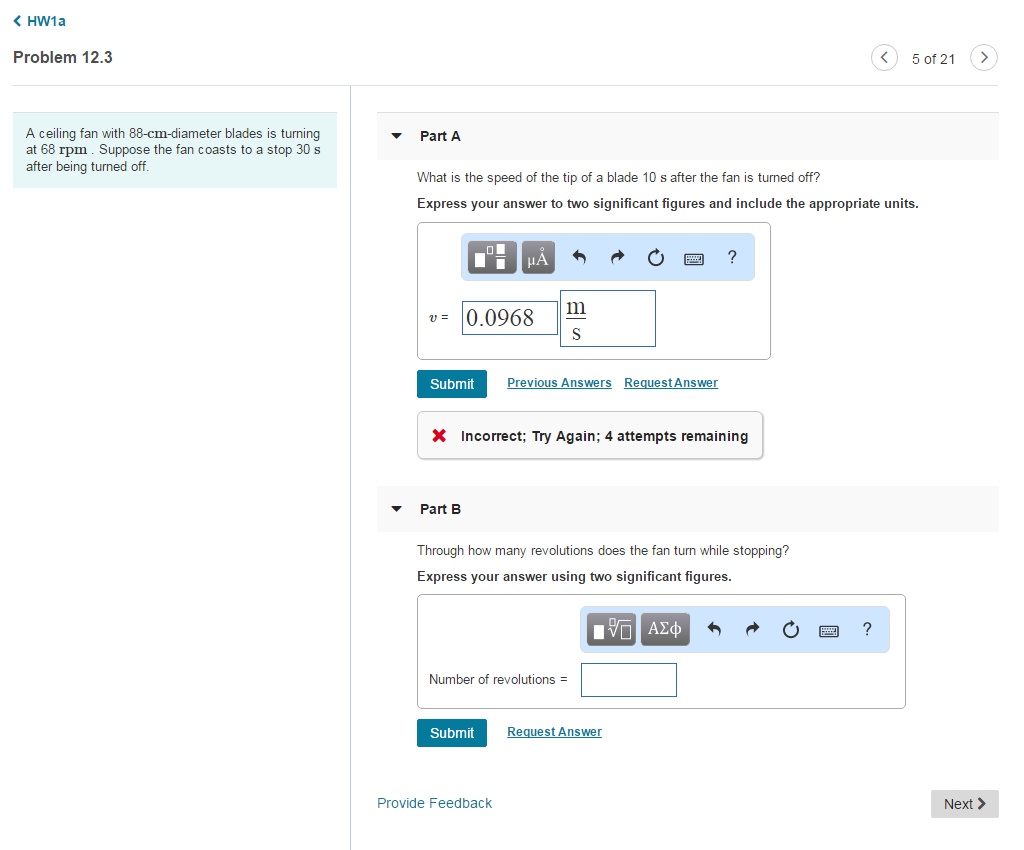View Previous Answers for Part A
1024x850 pixels.
tap(559, 383)
